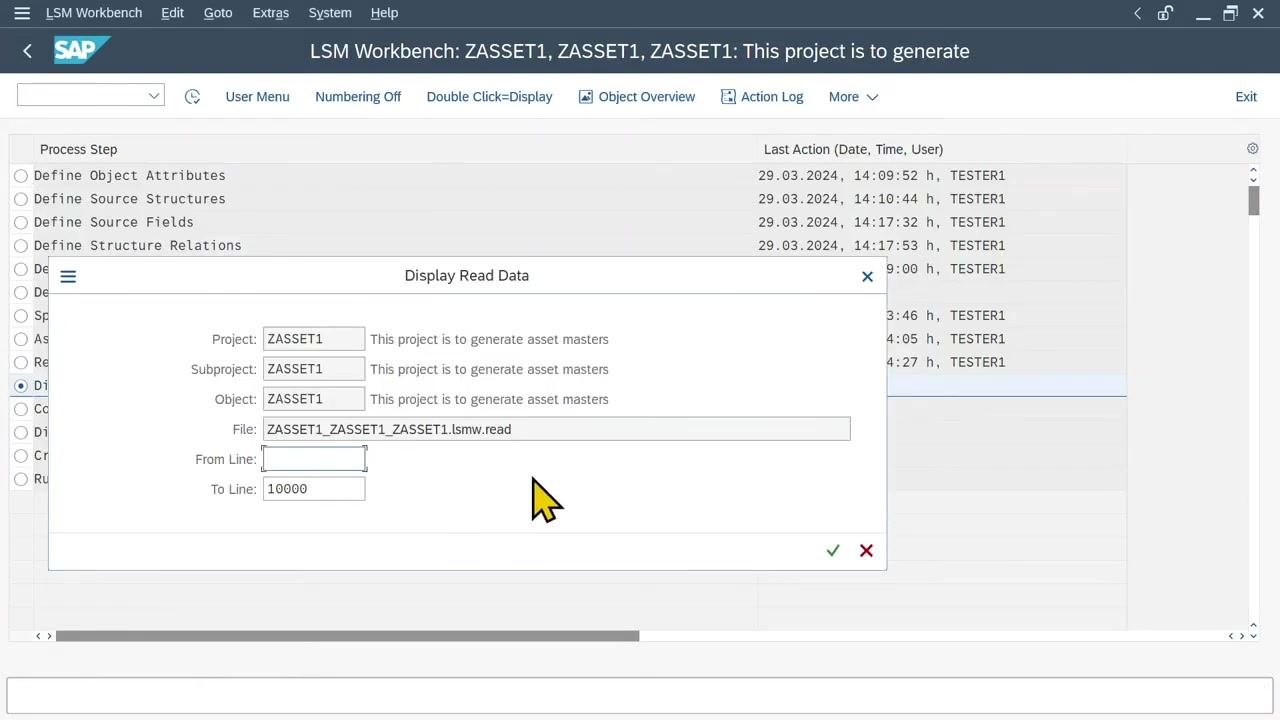Select the Define Source Structures radio button
Image resolution: width=1280 pixels, height=720 pixels.
tap(21, 199)
